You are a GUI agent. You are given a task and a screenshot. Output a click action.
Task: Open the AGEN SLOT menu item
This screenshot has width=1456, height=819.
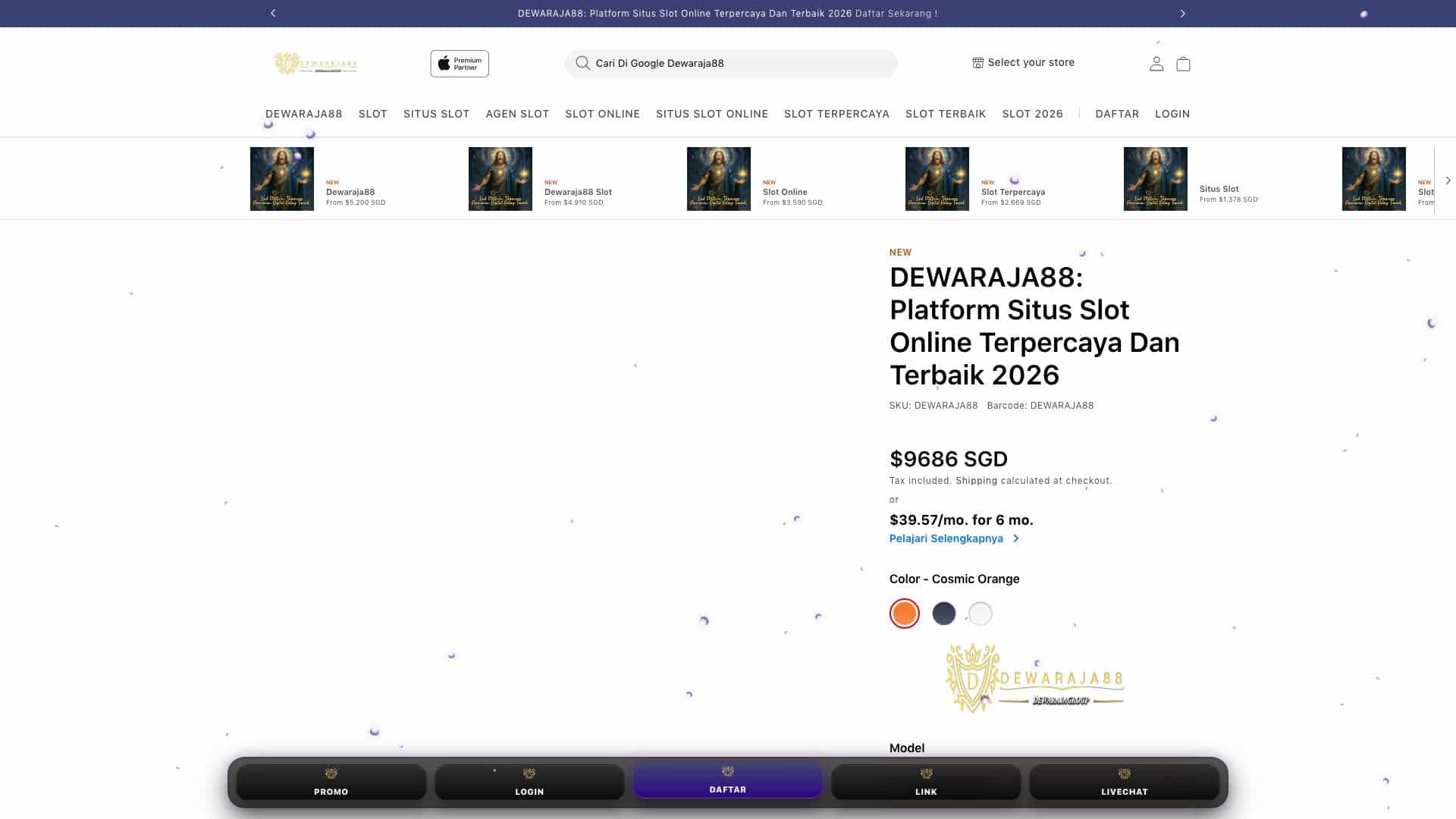(517, 114)
